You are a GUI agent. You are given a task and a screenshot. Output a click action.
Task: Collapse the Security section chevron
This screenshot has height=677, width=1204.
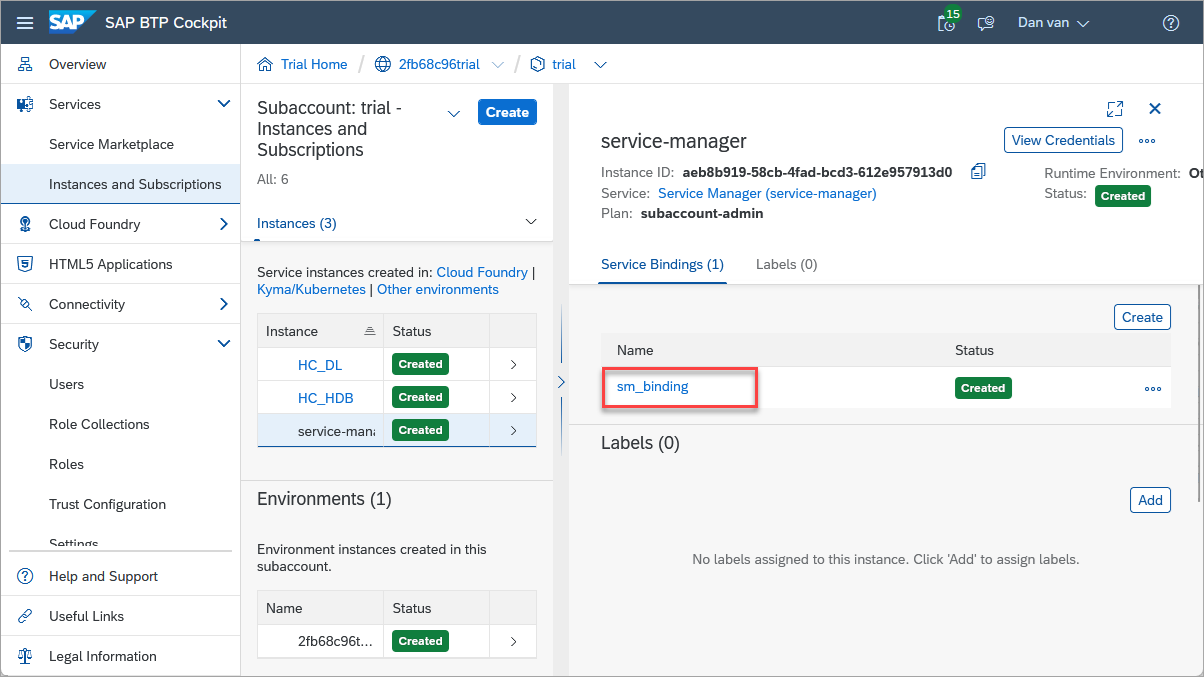click(x=224, y=344)
